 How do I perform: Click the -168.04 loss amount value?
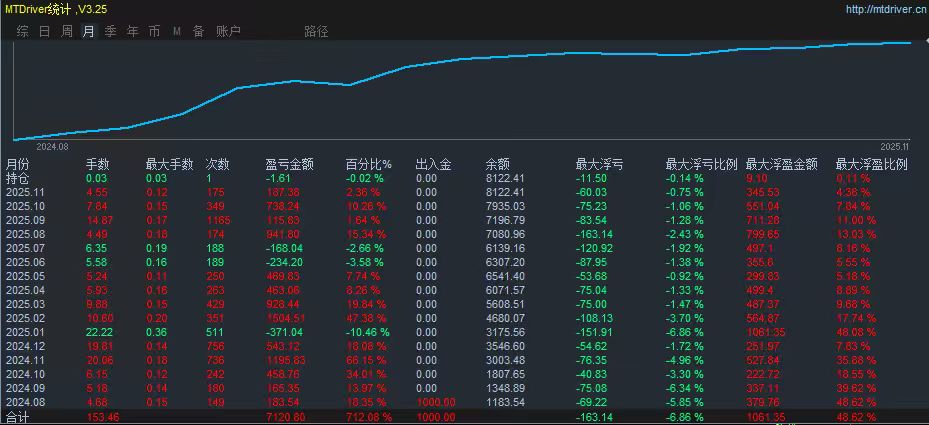(x=286, y=248)
